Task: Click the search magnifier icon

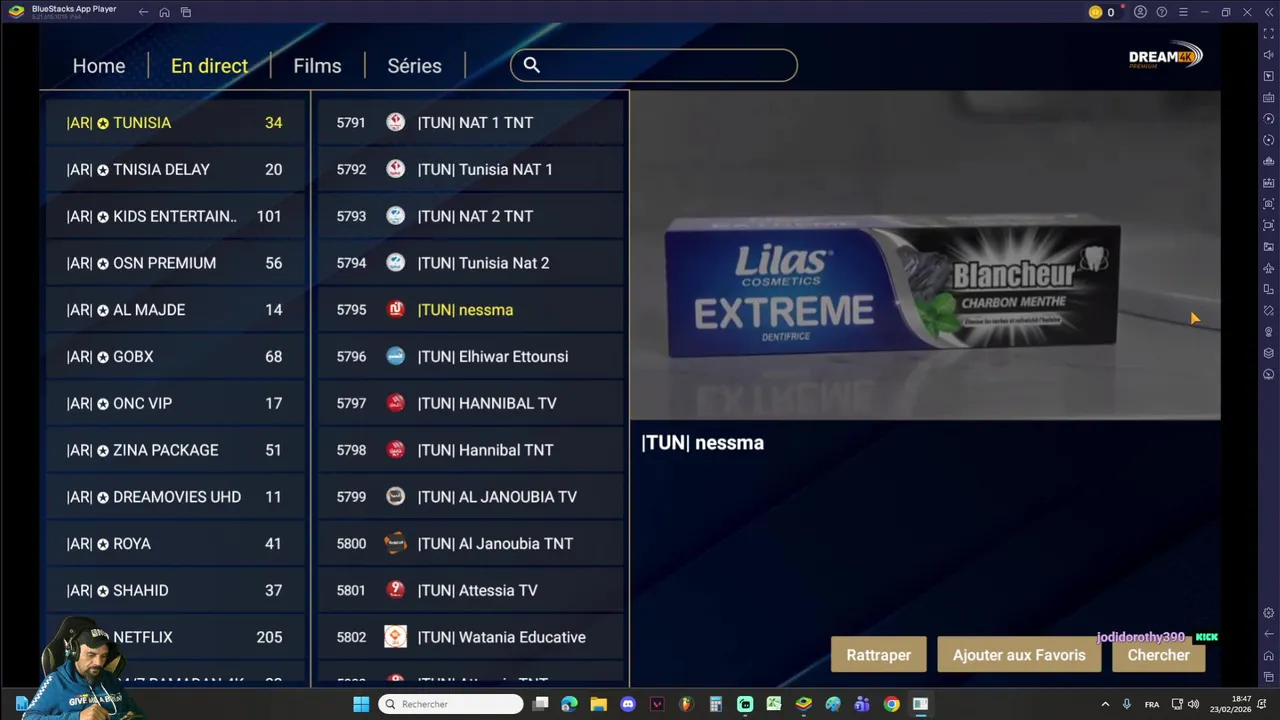Action: 532,66
